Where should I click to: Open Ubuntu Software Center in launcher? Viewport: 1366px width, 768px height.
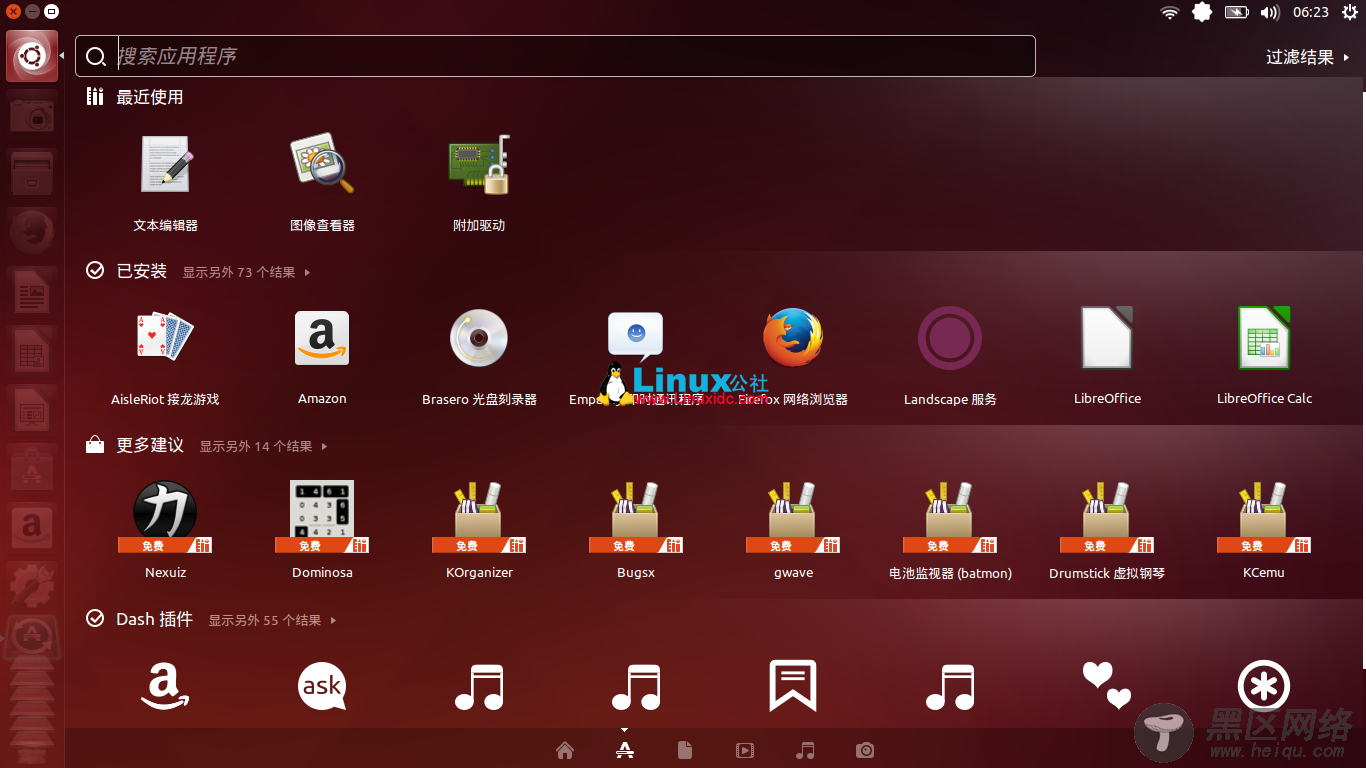[32, 468]
